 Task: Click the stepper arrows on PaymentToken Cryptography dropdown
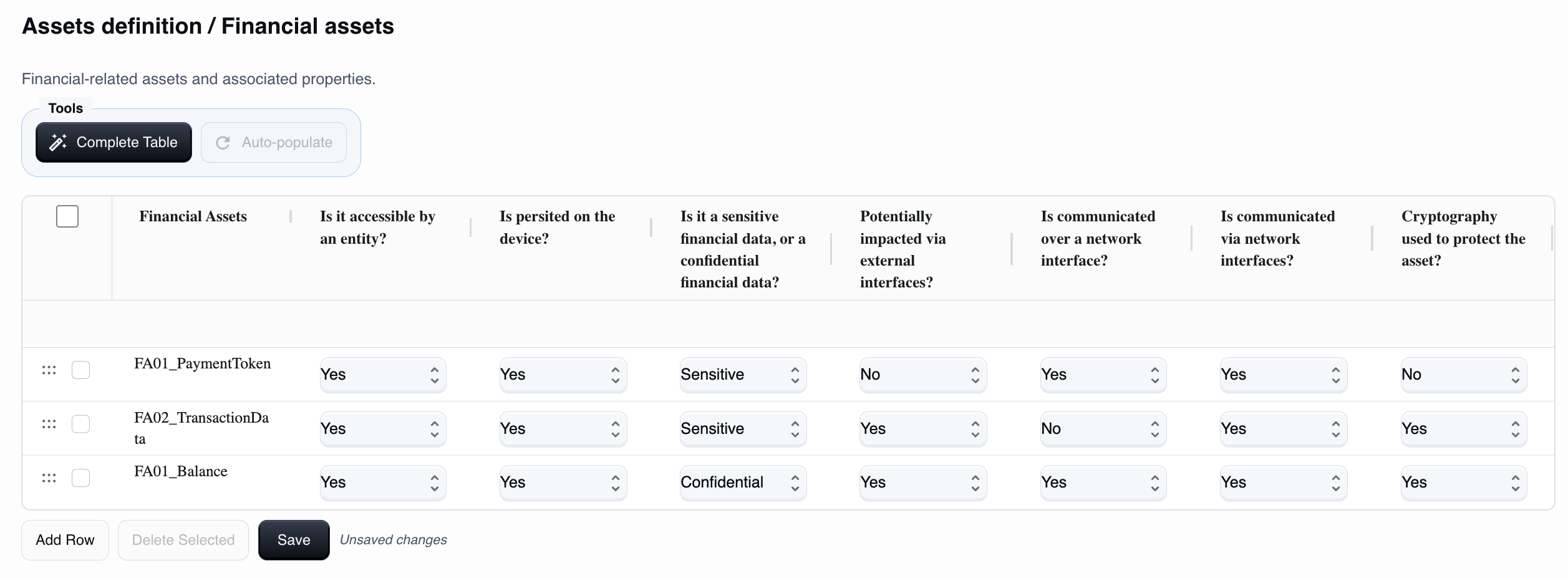click(1515, 375)
